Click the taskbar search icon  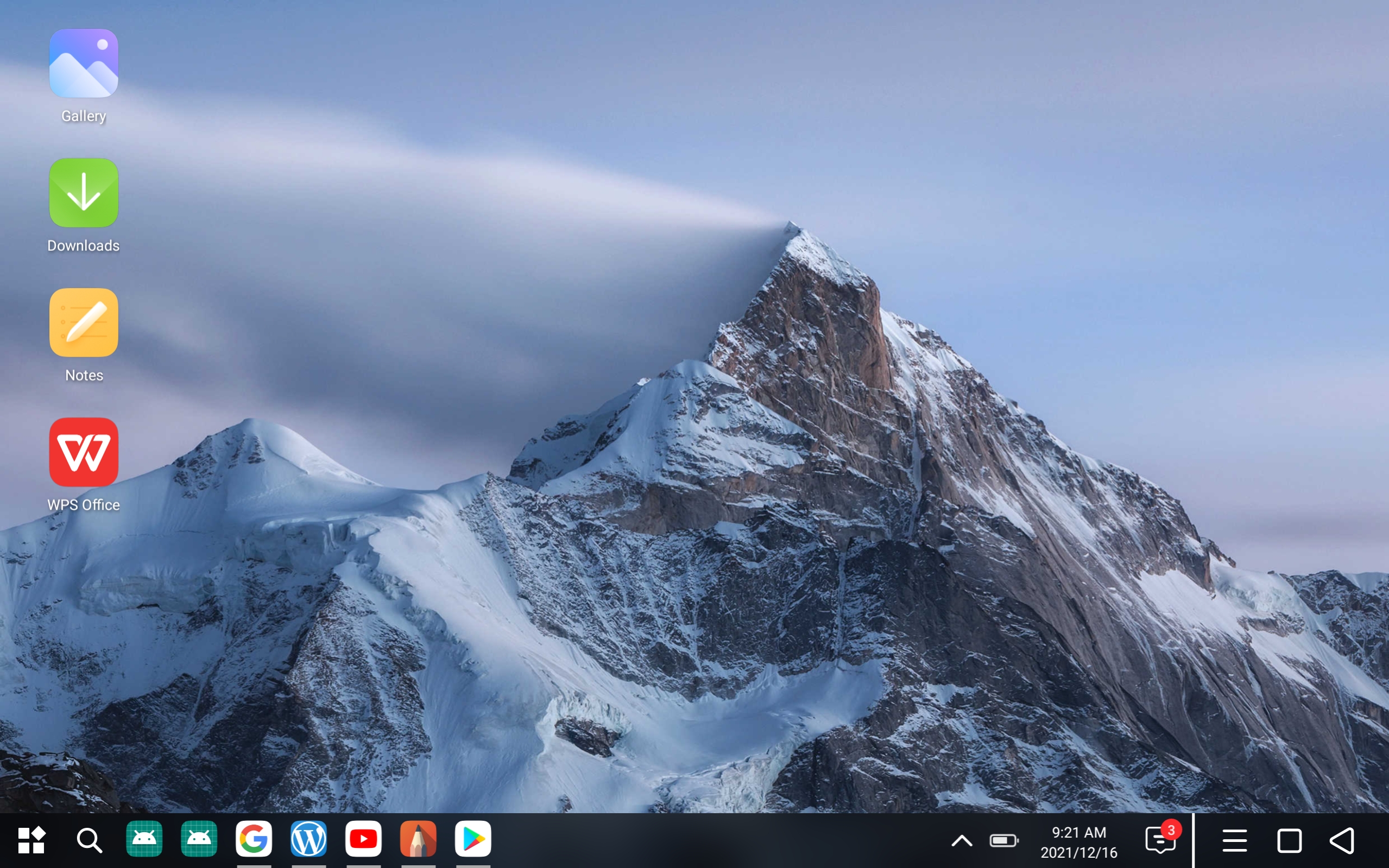point(89,840)
